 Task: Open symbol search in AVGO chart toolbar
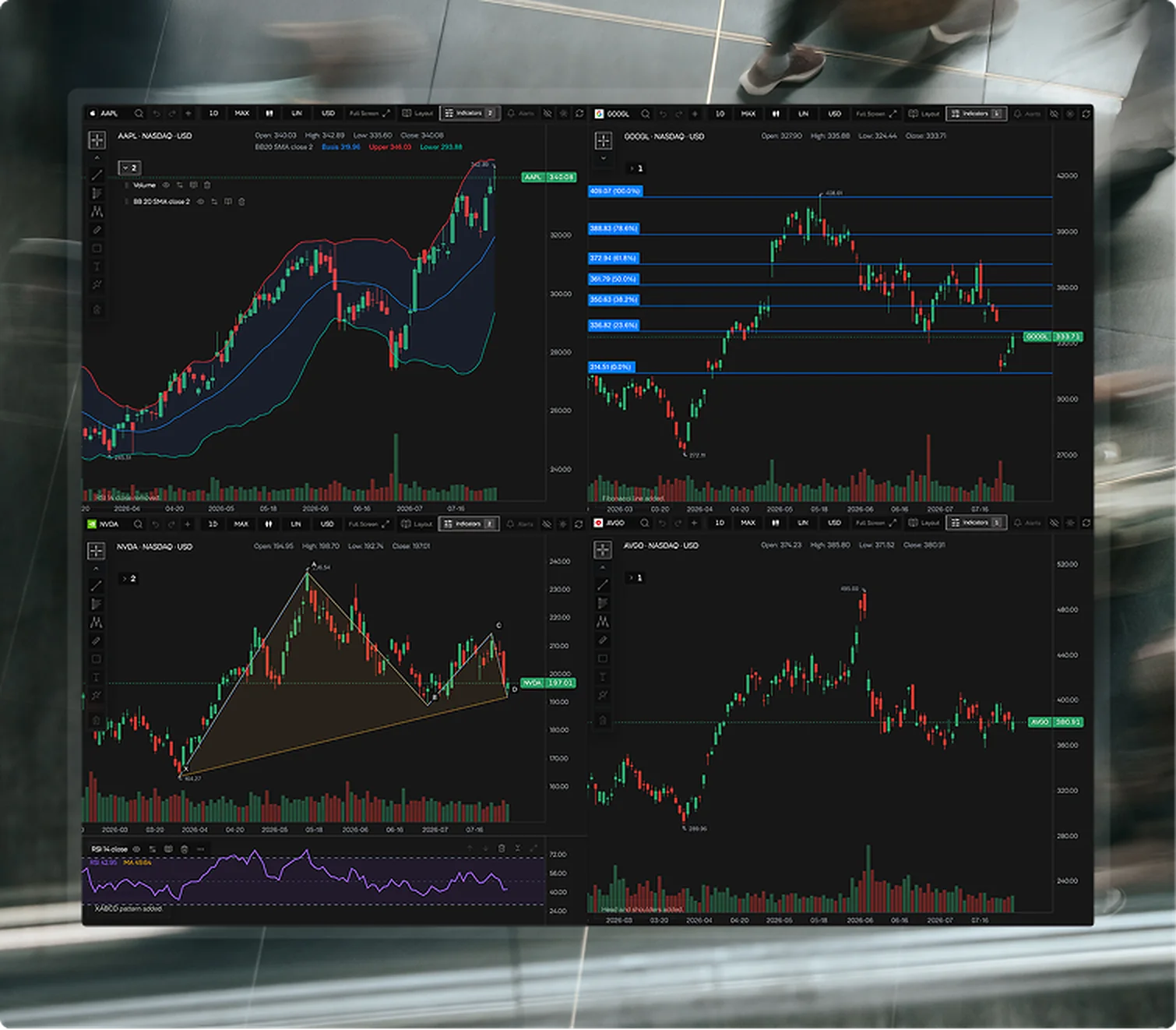[x=645, y=523]
